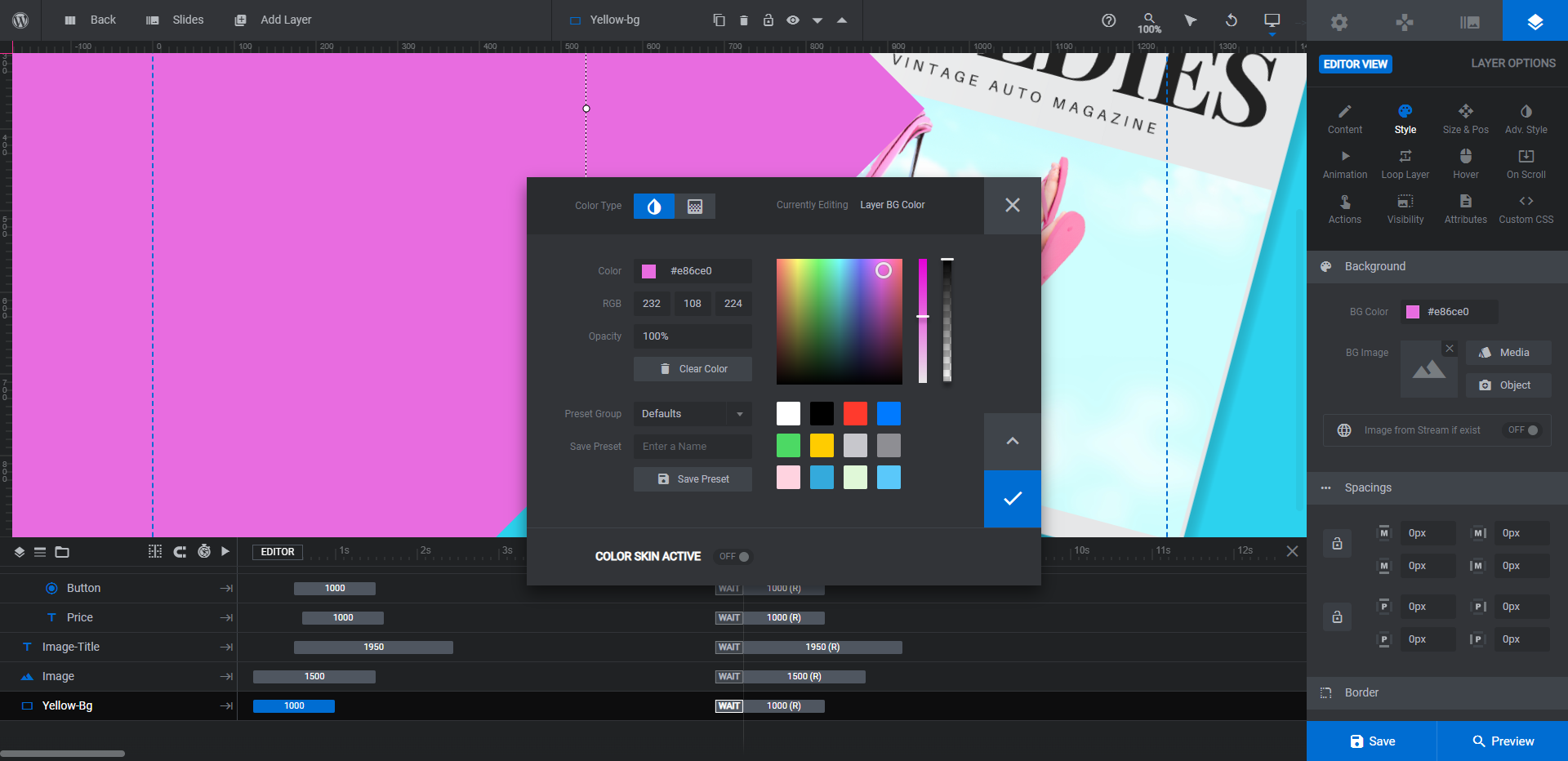This screenshot has height=761, width=1568.
Task: Click the Preview button
Action: click(1503, 741)
